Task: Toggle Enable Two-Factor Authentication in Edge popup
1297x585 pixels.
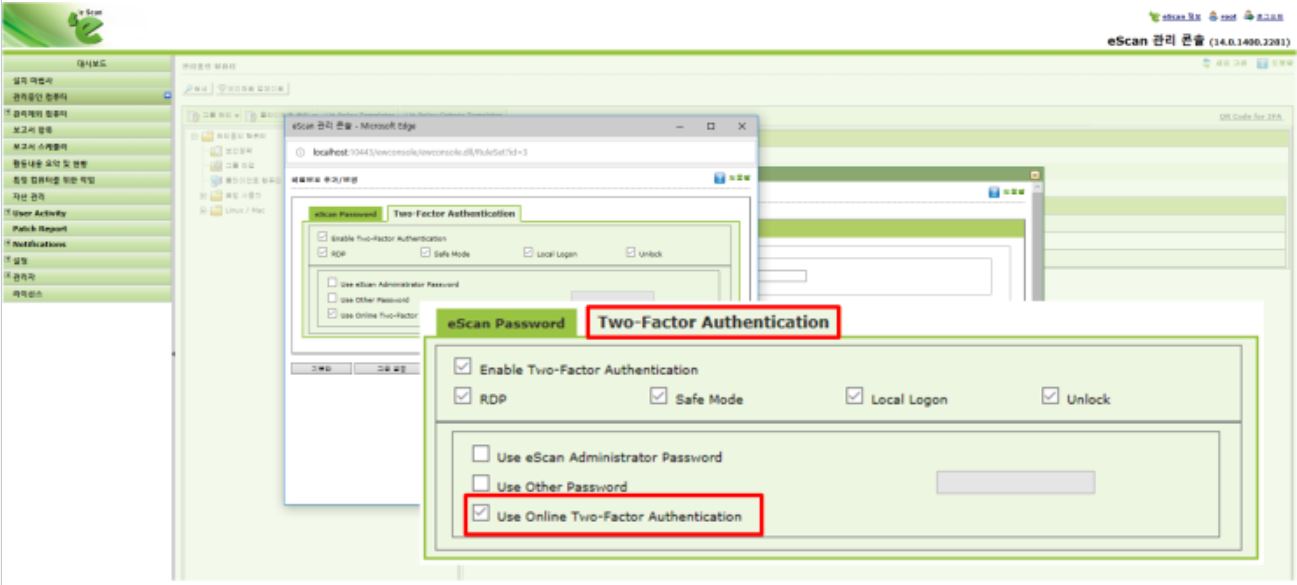Action: [320, 238]
